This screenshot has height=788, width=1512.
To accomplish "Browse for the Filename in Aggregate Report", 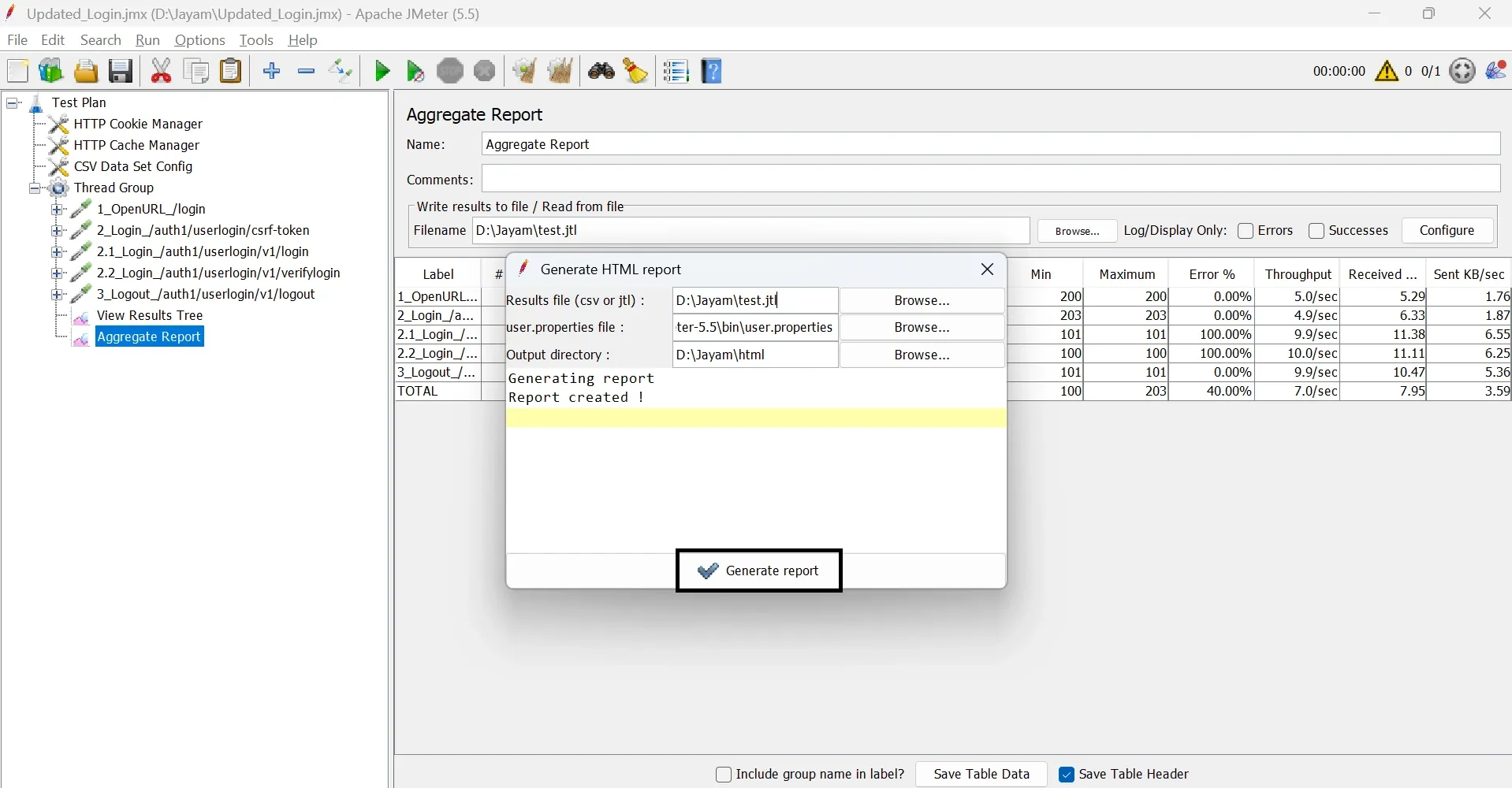I will (x=1077, y=231).
